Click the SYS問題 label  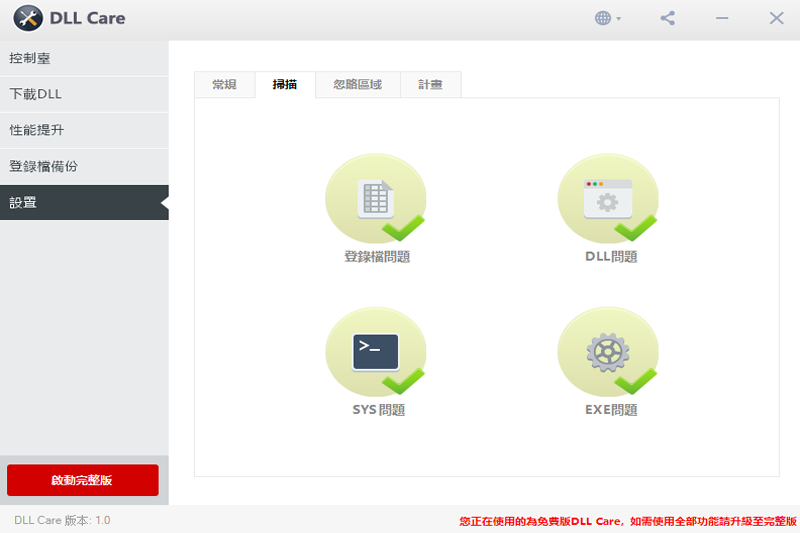point(379,410)
